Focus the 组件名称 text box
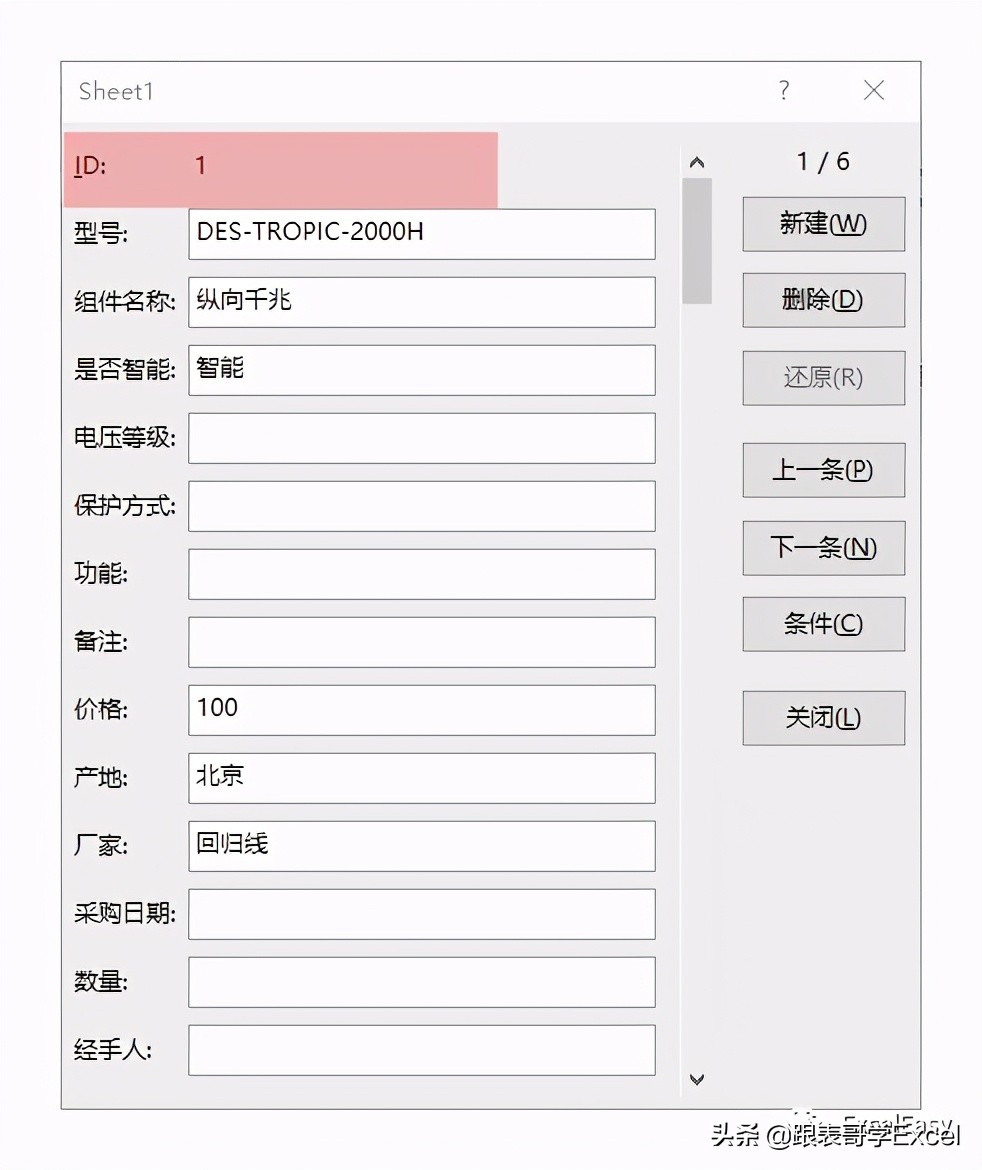Image resolution: width=982 pixels, height=1170 pixels. 421,302
